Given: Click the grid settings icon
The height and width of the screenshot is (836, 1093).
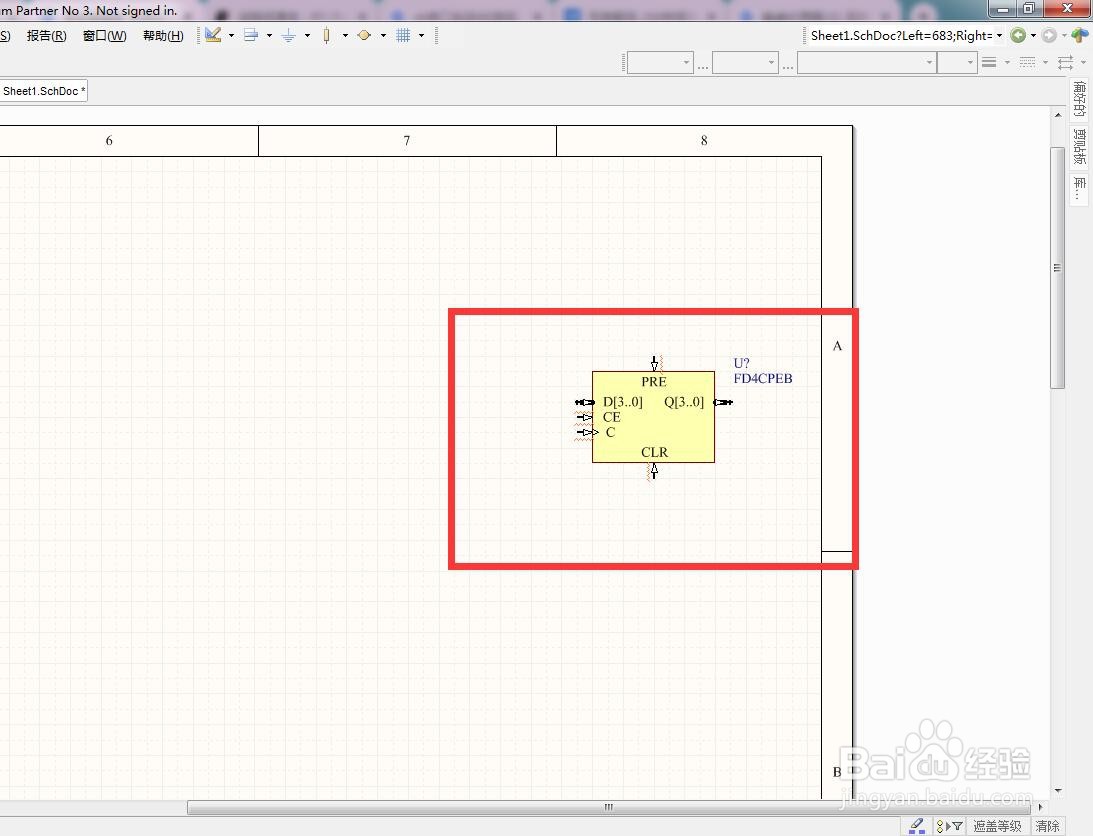Looking at the screenshot, I should coord(403,35).
